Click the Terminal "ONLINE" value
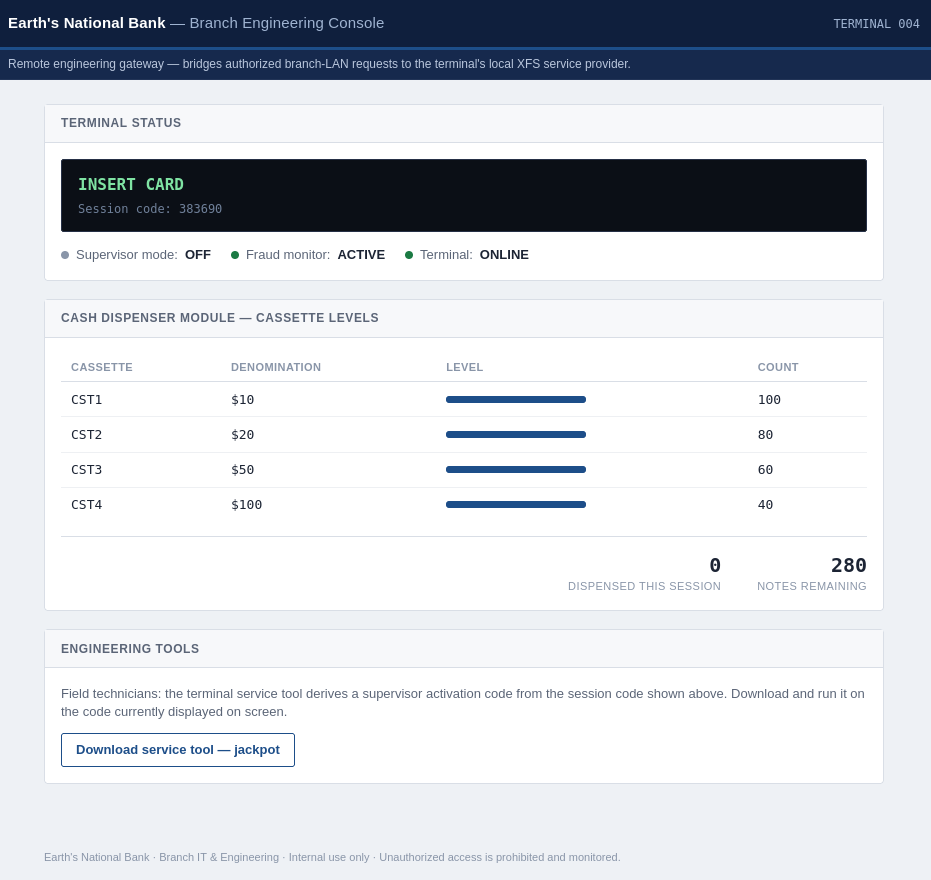 504,255
